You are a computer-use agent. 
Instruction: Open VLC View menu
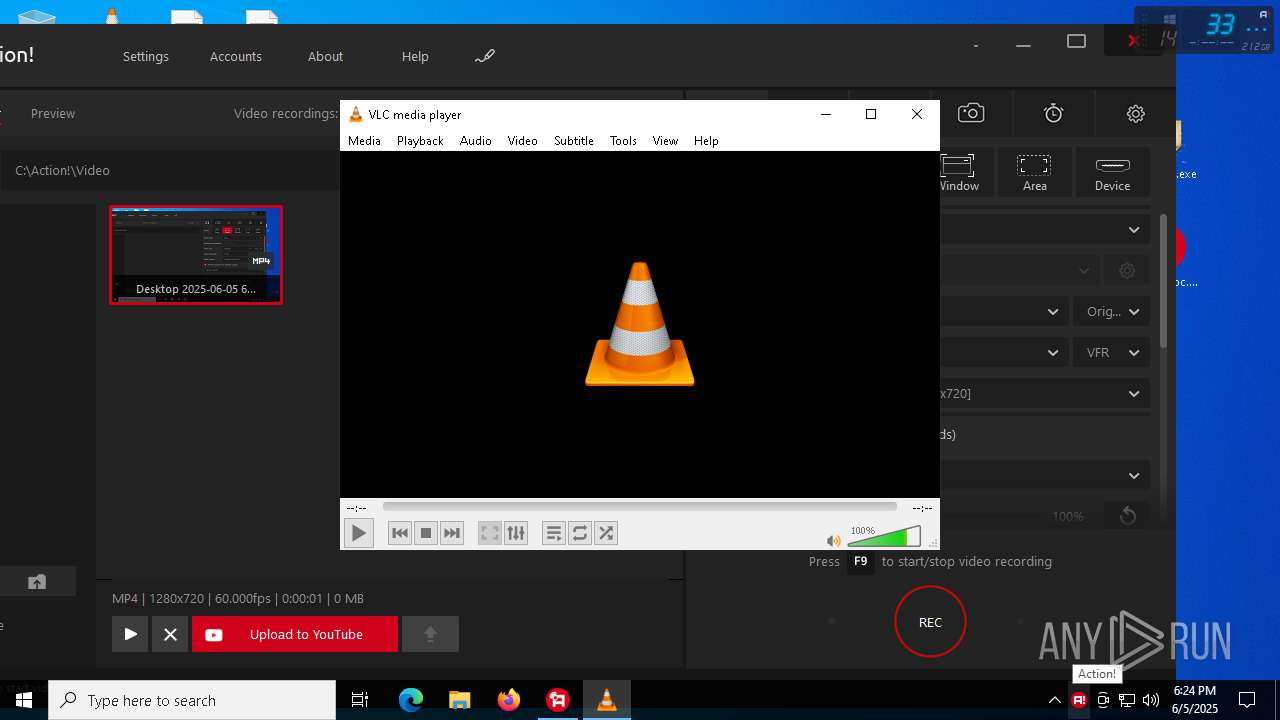click(665, 141)
